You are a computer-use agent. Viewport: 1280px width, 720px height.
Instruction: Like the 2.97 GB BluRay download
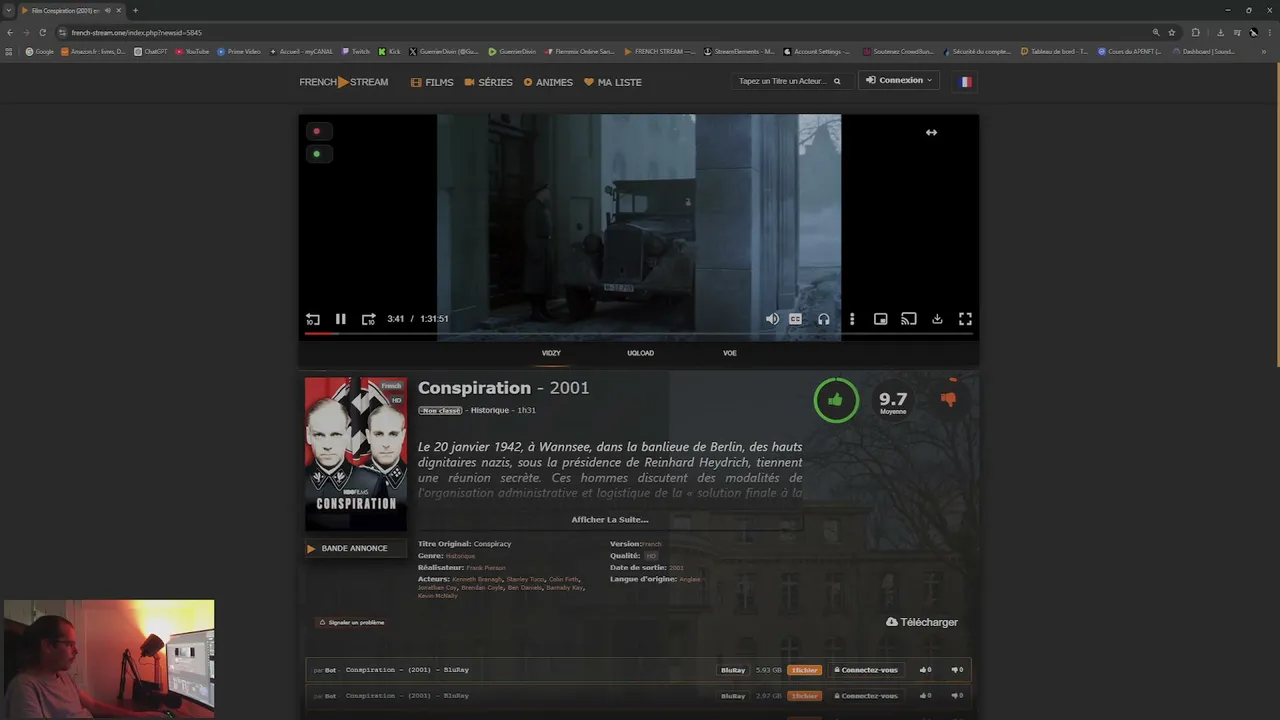click(925, 696)
